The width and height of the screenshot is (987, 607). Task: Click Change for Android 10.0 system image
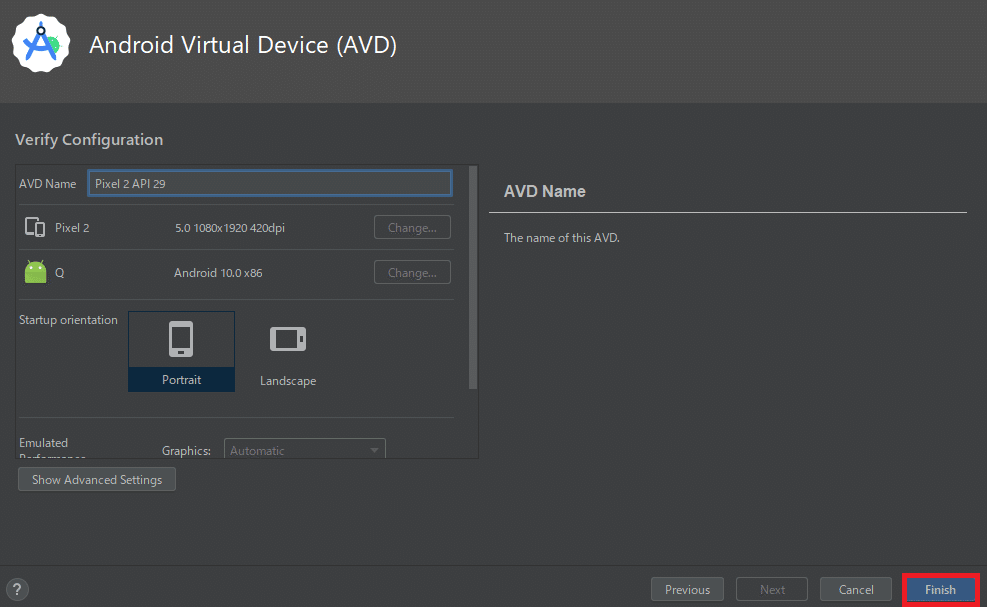click(412, 272)
